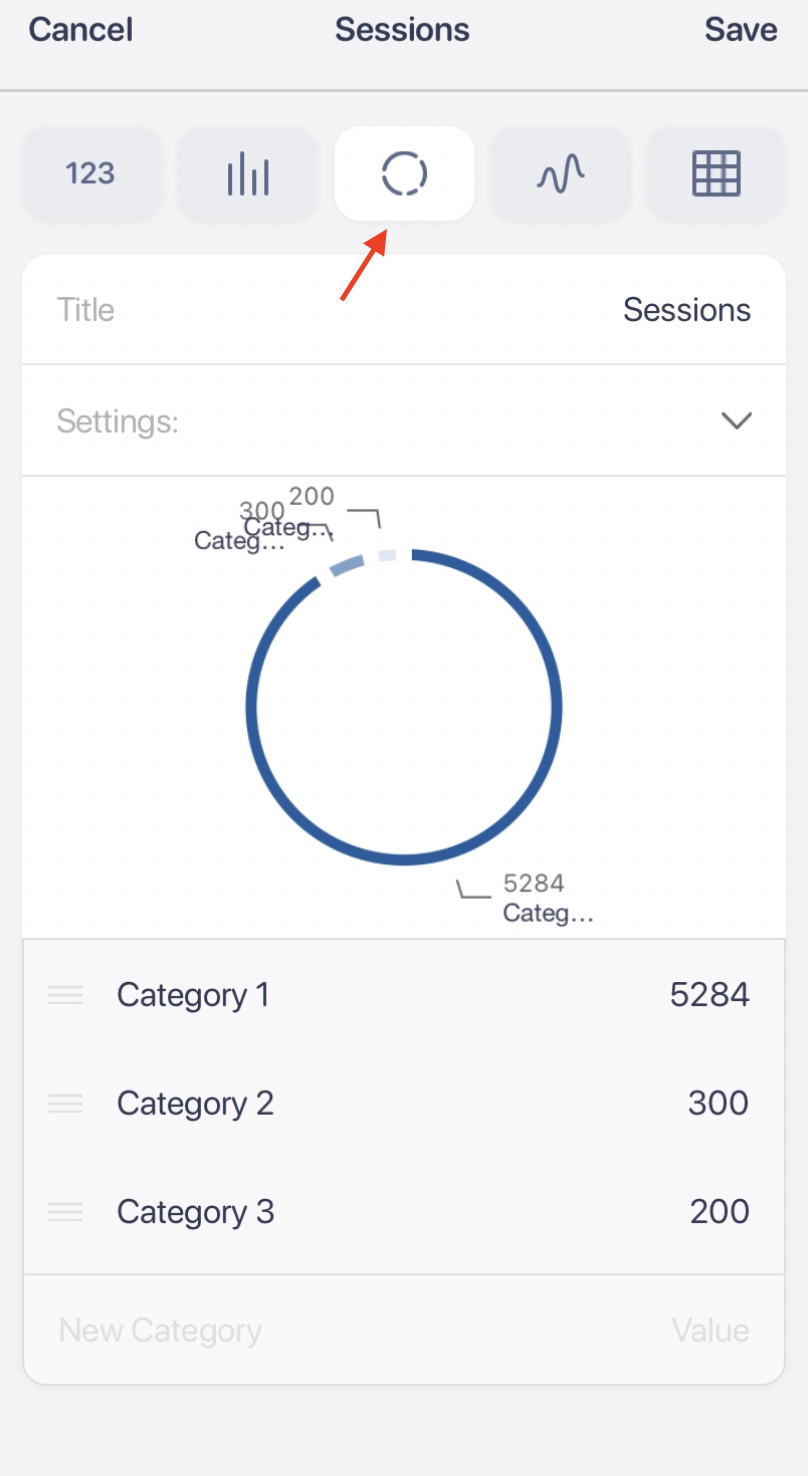Edit the Category 2 value 300

(x=718, y=1103)
